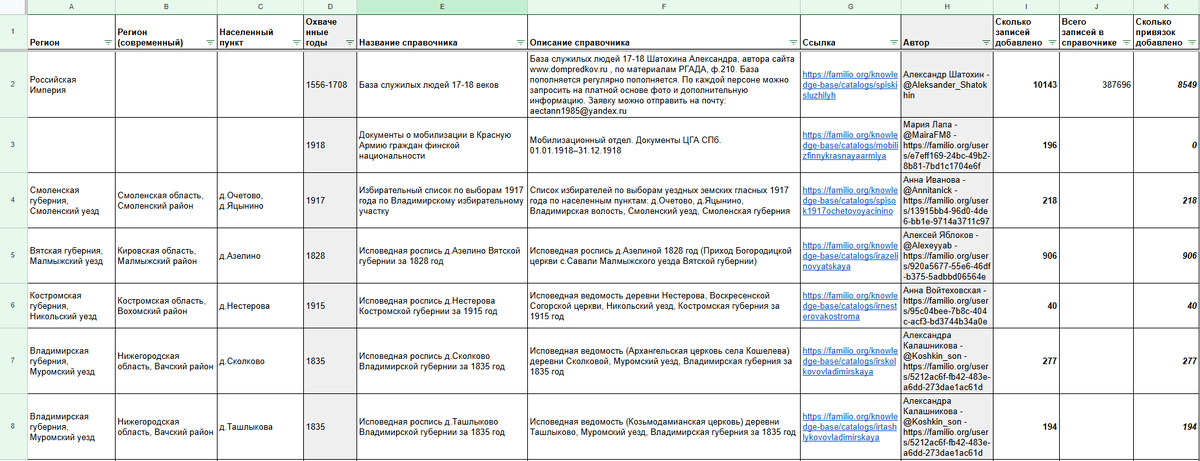Select cell 'д.Нестерова'
The height and width of the screenshot is (461, 1200).
[259, 304]
